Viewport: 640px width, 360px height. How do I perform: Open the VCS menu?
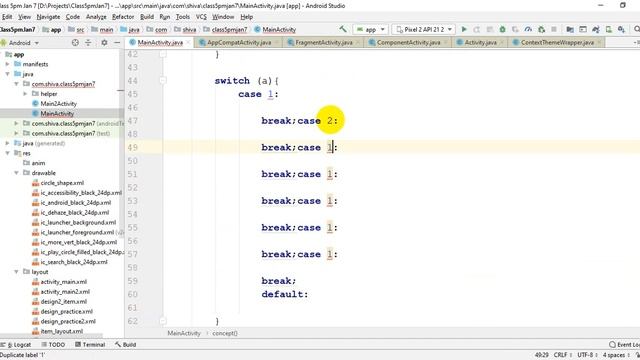(x=201, y=17)
